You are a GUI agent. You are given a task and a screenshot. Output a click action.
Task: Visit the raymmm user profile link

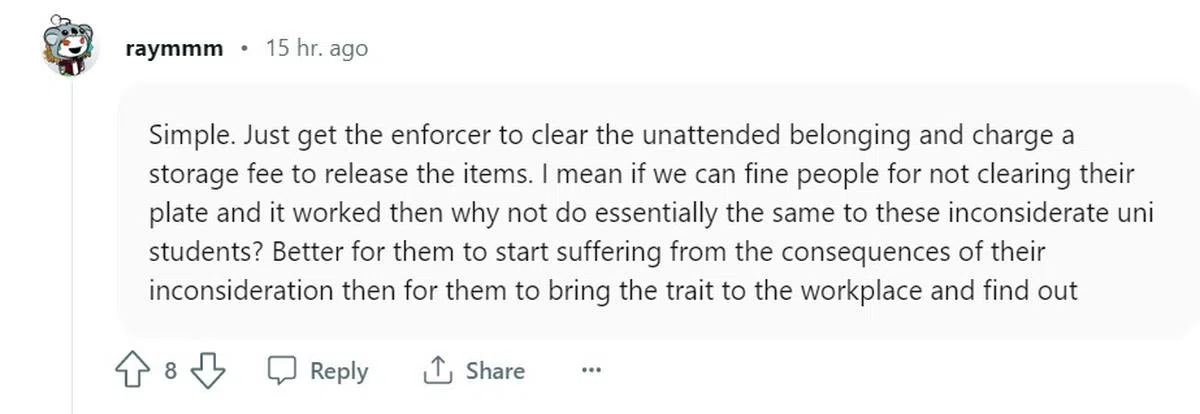coord(176,48)
